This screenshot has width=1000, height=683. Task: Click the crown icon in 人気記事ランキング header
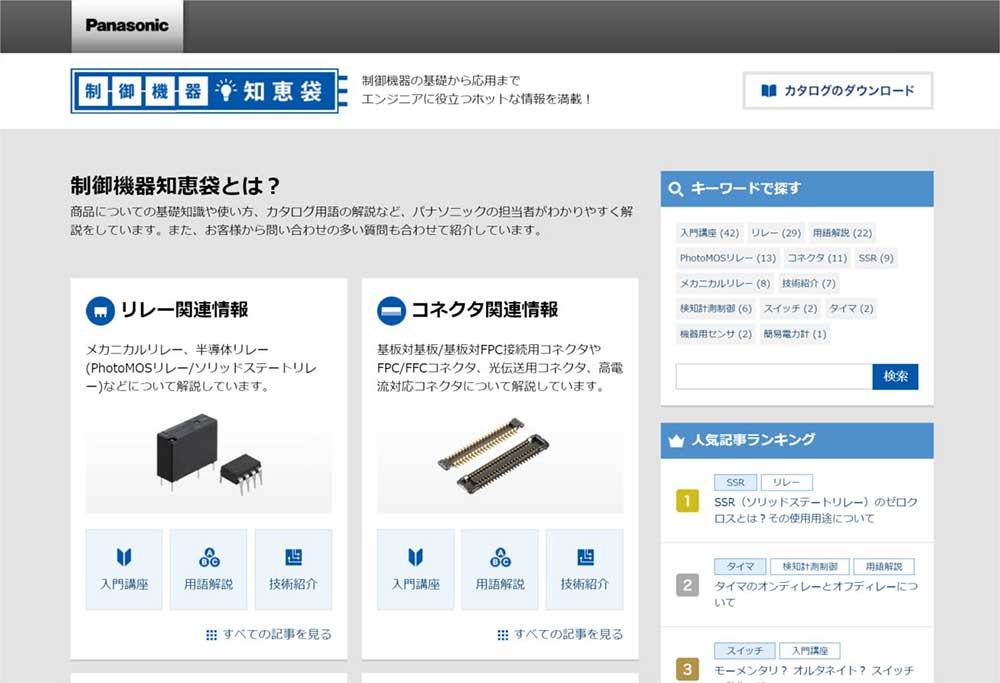[x=677, y=439]
